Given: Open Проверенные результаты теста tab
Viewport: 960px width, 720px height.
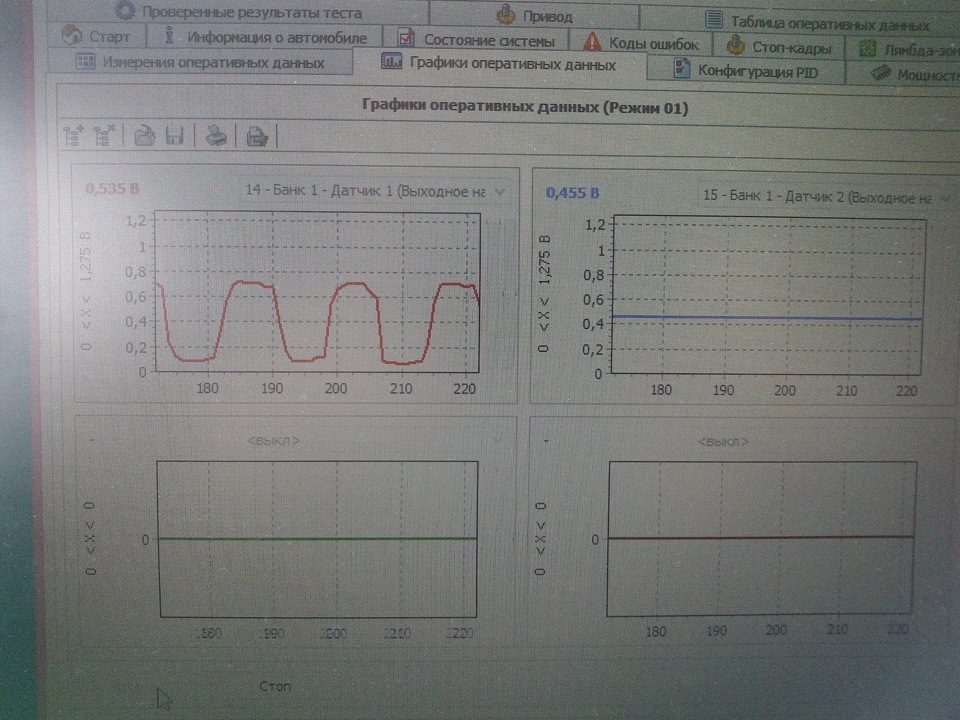Looking at the screenshot, I should 239,12.
